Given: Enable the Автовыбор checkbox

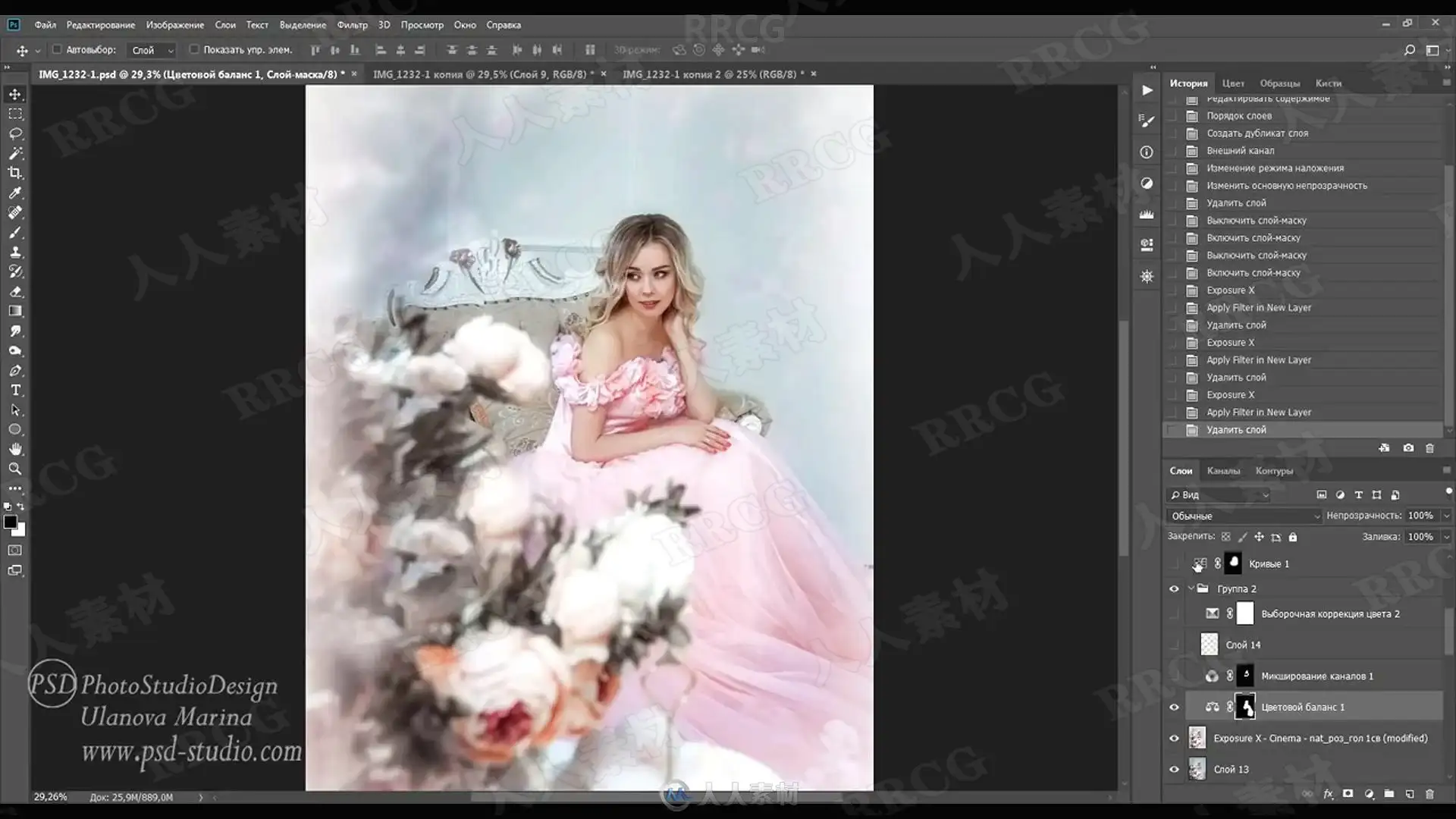Looking at the screenshot, I should click(57, 50).
